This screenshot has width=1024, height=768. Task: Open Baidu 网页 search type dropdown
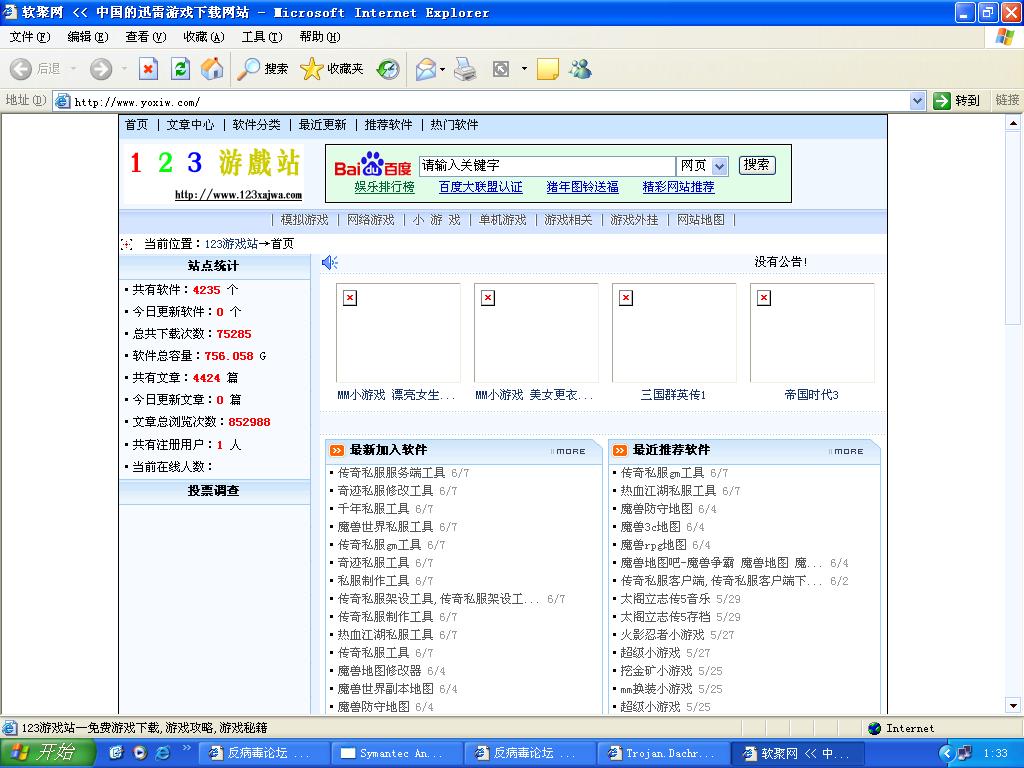(719, 167)
